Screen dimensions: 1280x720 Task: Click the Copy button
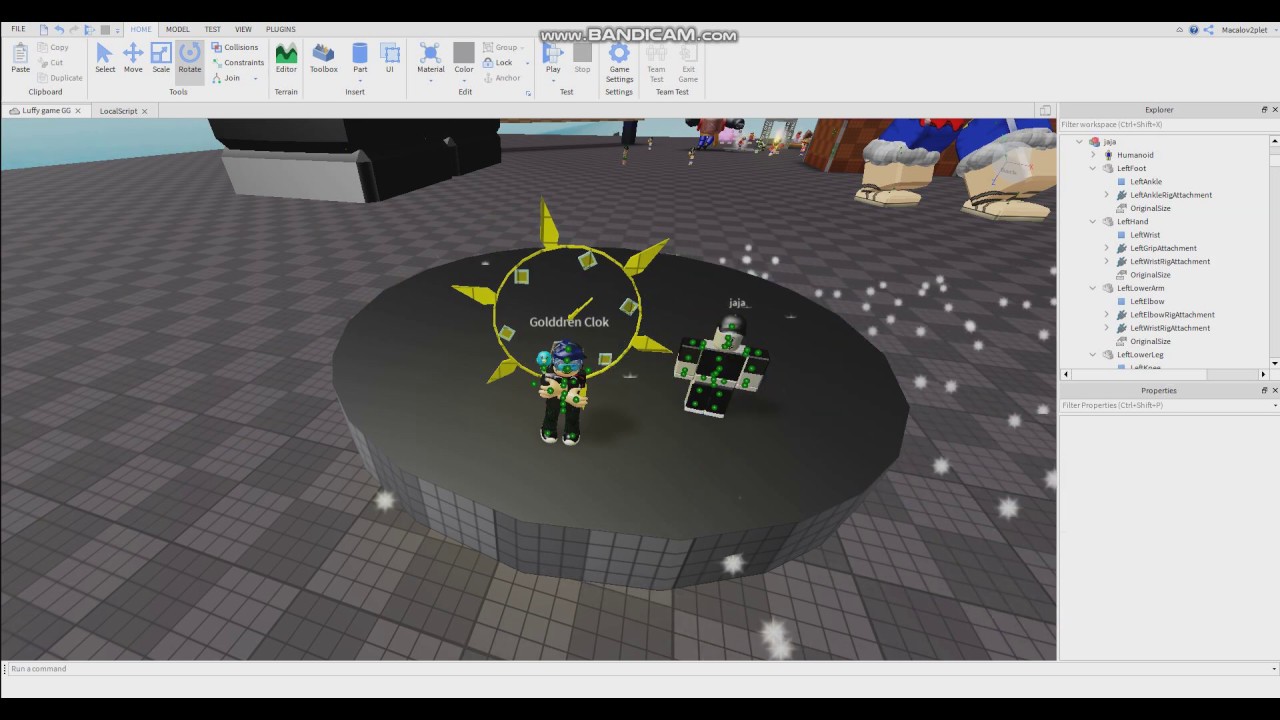(53, 47)
